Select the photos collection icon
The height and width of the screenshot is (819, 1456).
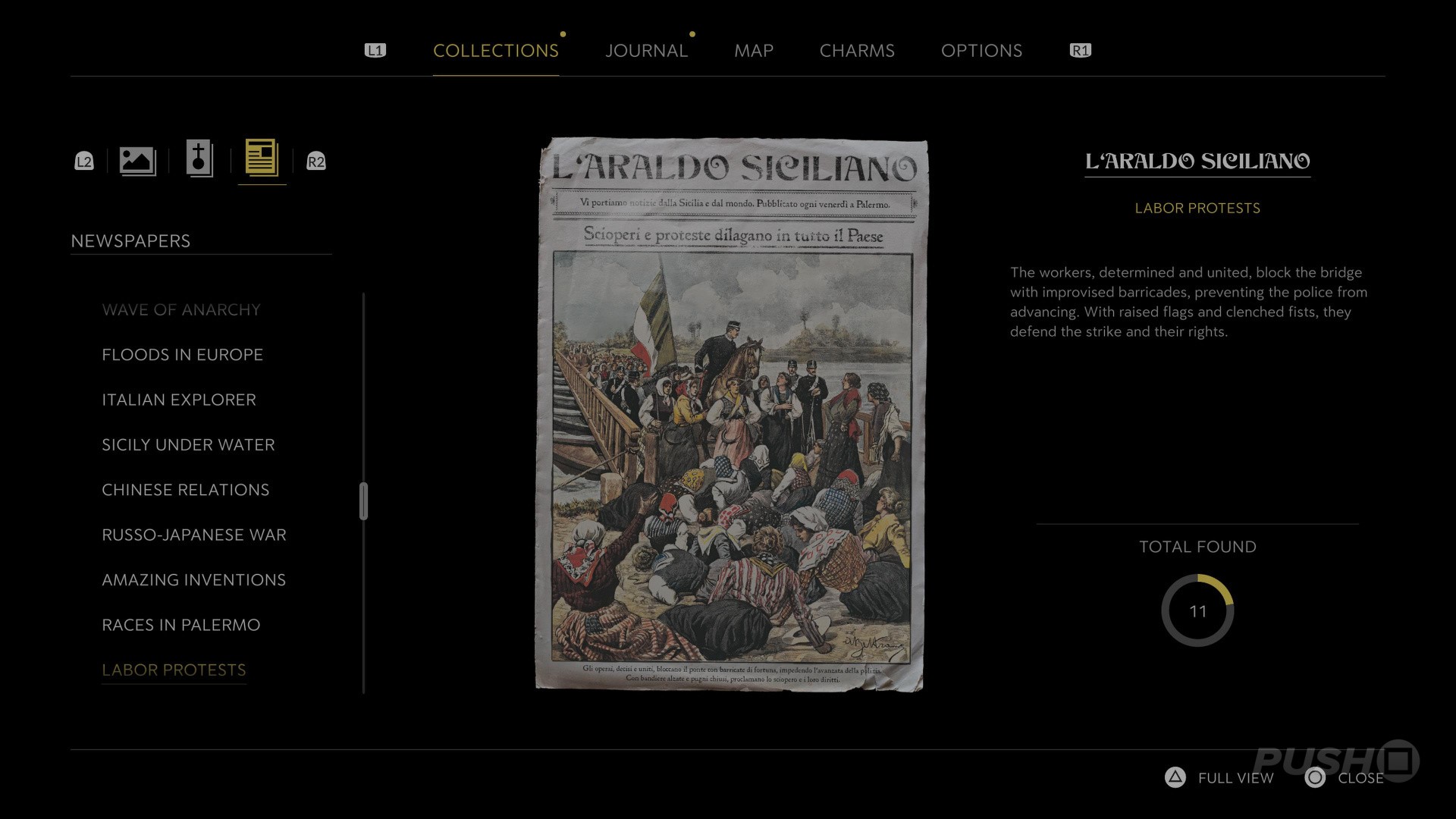click(137, 161)
